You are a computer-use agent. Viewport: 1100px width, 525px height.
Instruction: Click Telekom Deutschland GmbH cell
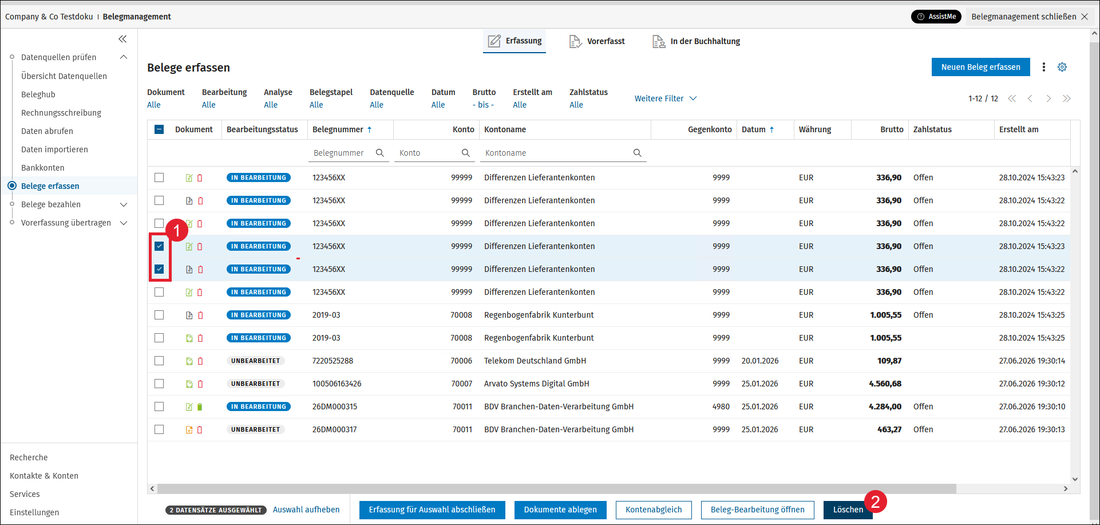point(535,361)
